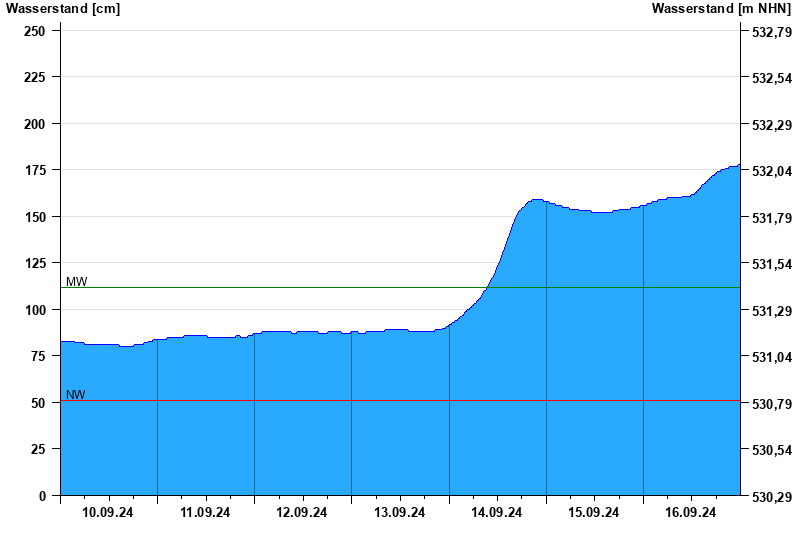Select the 12.09.24 date label
This screenshot has width=800, height=550.
[x=302, y=512]
